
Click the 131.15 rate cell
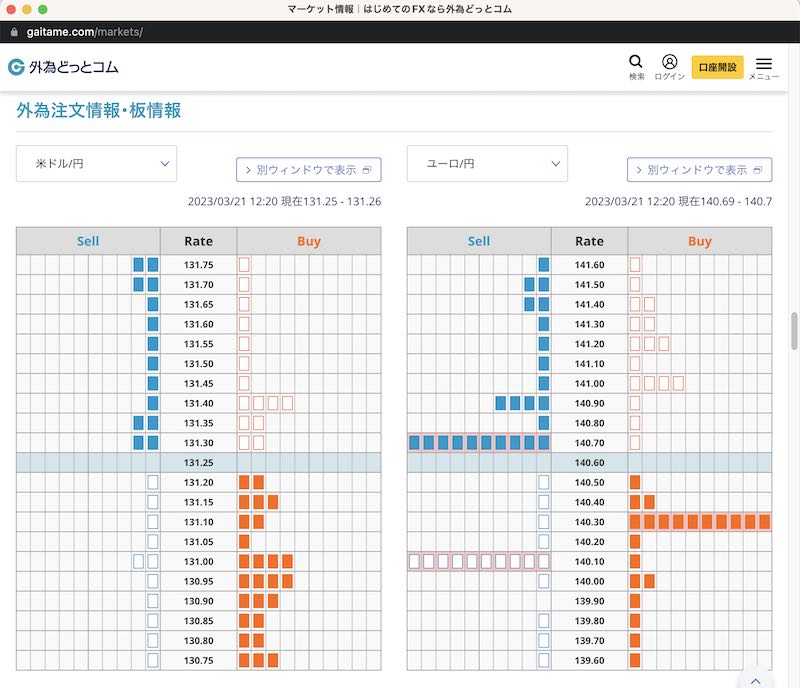[198, 502]
